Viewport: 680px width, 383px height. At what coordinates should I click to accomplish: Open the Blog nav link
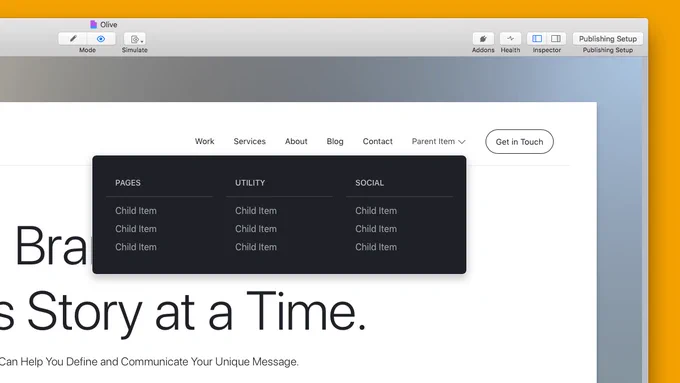[x=335, y=141]
